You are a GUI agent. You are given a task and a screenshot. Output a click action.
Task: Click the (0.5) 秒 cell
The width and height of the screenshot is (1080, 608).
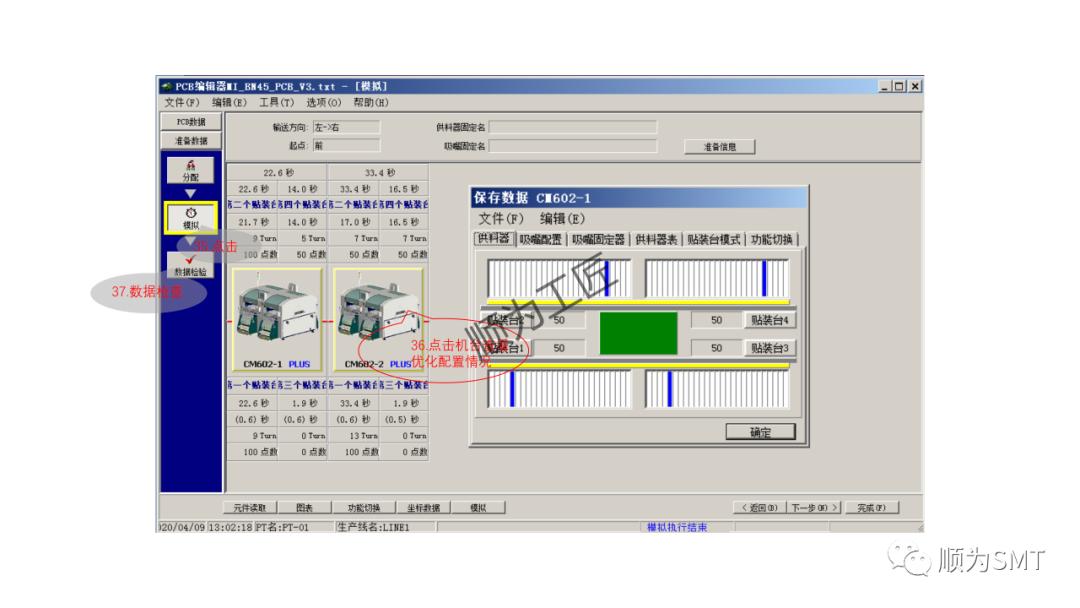click(404, 419)
